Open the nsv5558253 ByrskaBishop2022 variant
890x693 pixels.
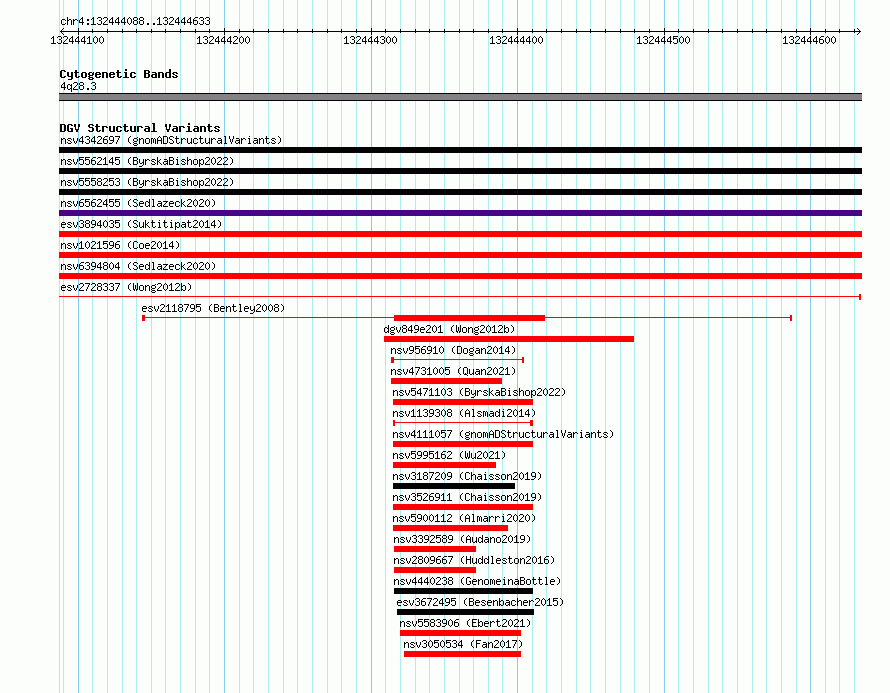point(147,182)
